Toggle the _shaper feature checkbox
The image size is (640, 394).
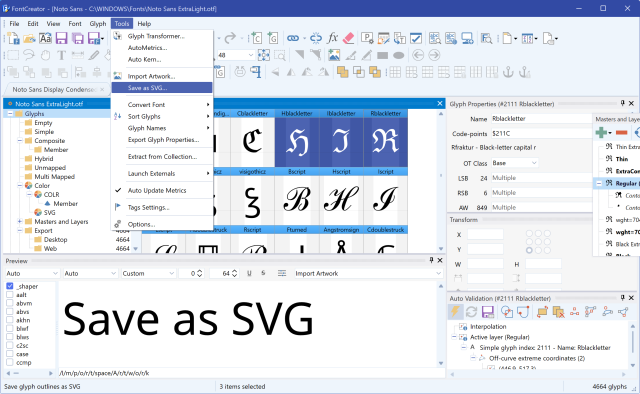click(x=10, y=286)
